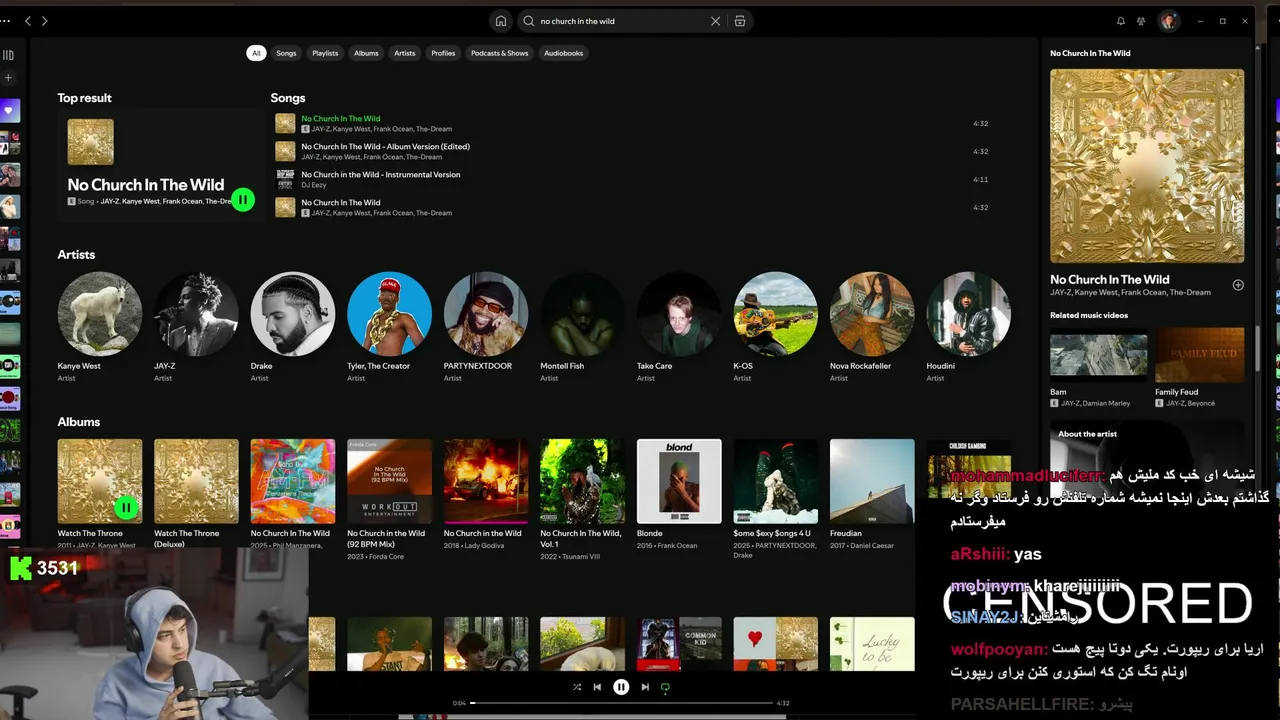Toggle shuffle in the player bar
Image resolution: width=1280 pixels, height=720 pixels.
tap(577, 687)
